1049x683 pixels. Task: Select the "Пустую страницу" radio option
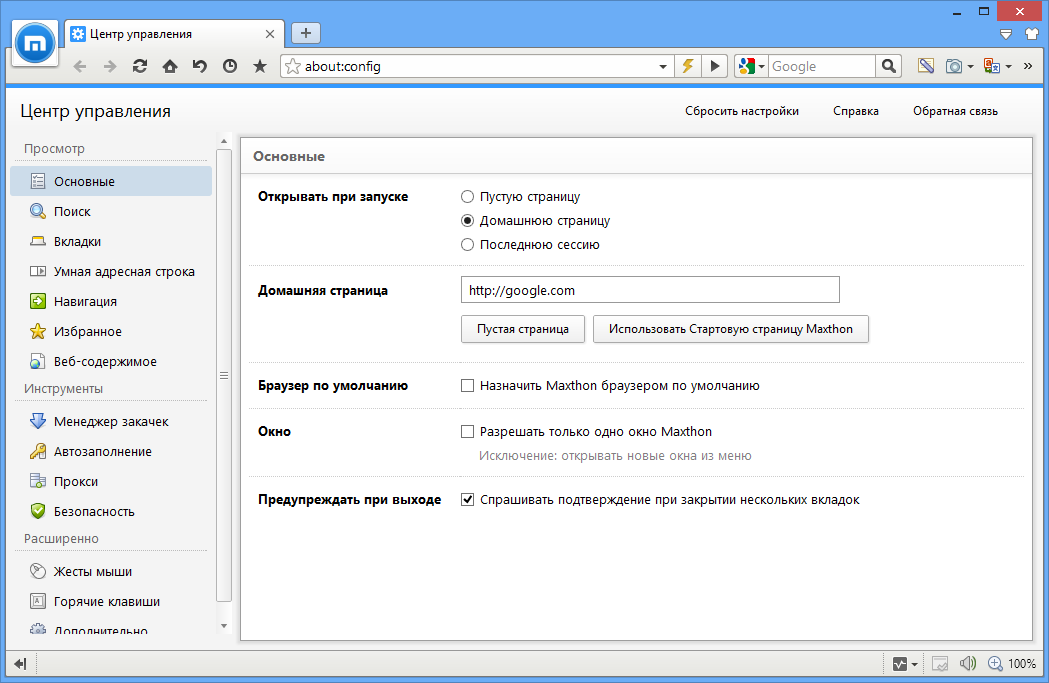pos(467,197)
